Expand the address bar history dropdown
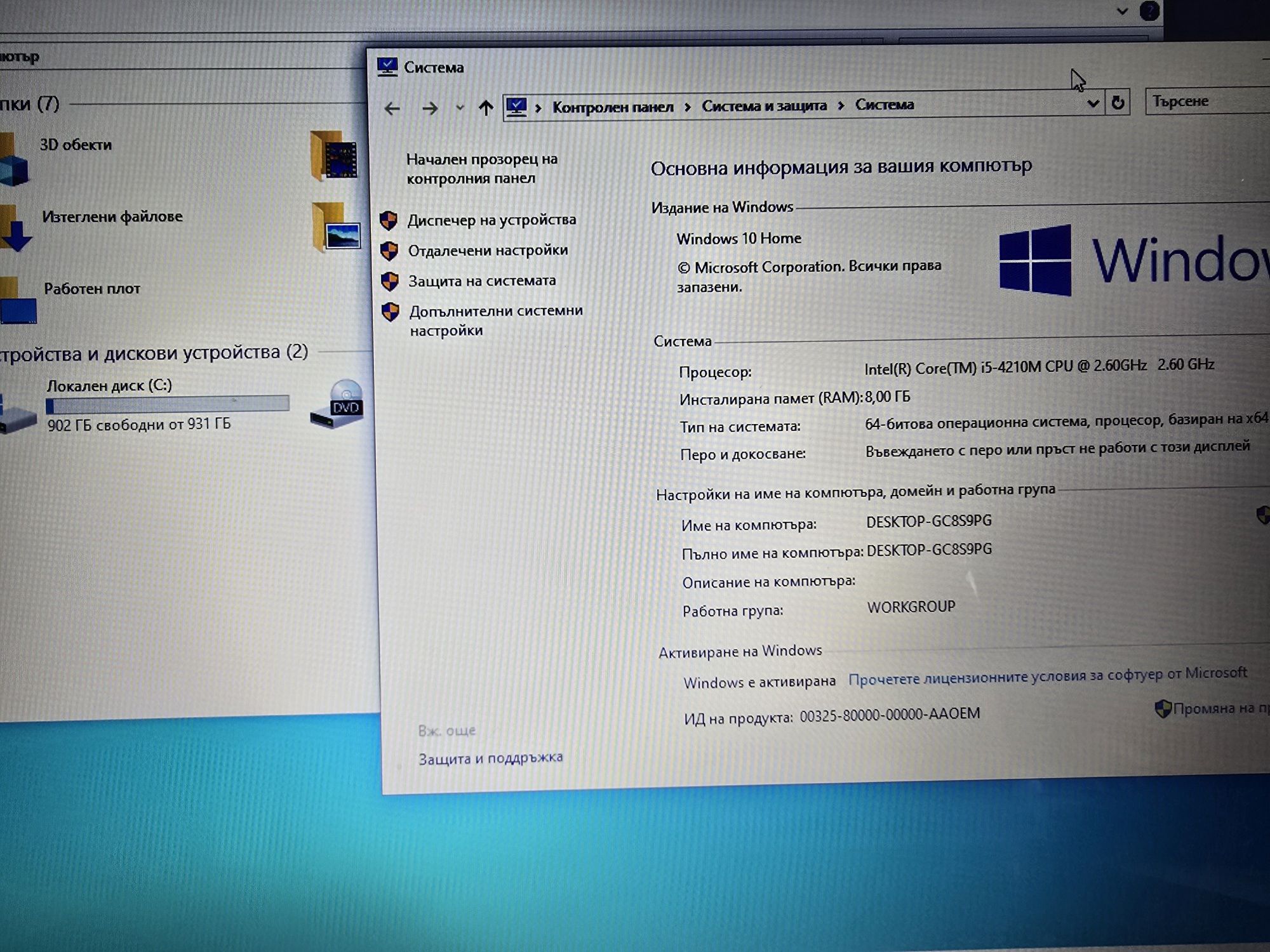The height and width of the screenshot is (952, 1270). (x=1093, y=103)
